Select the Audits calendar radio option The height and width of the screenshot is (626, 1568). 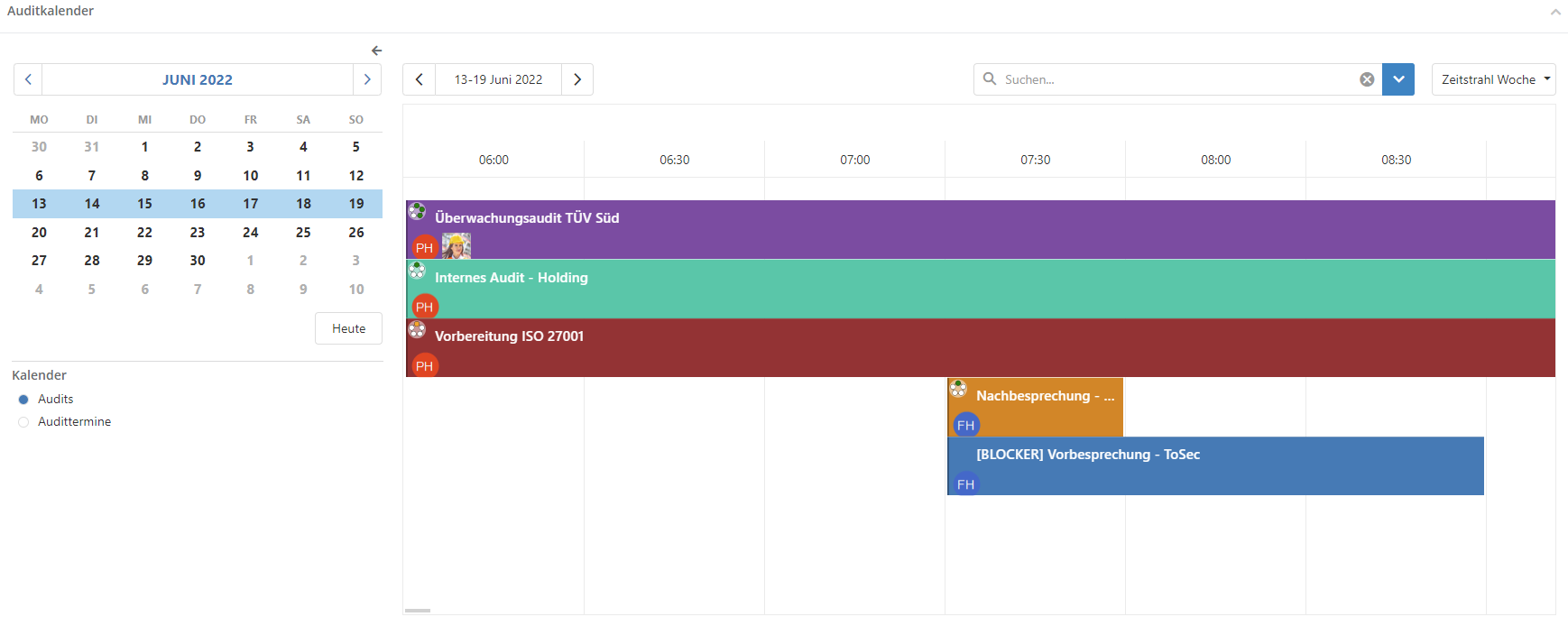(23, 400)
